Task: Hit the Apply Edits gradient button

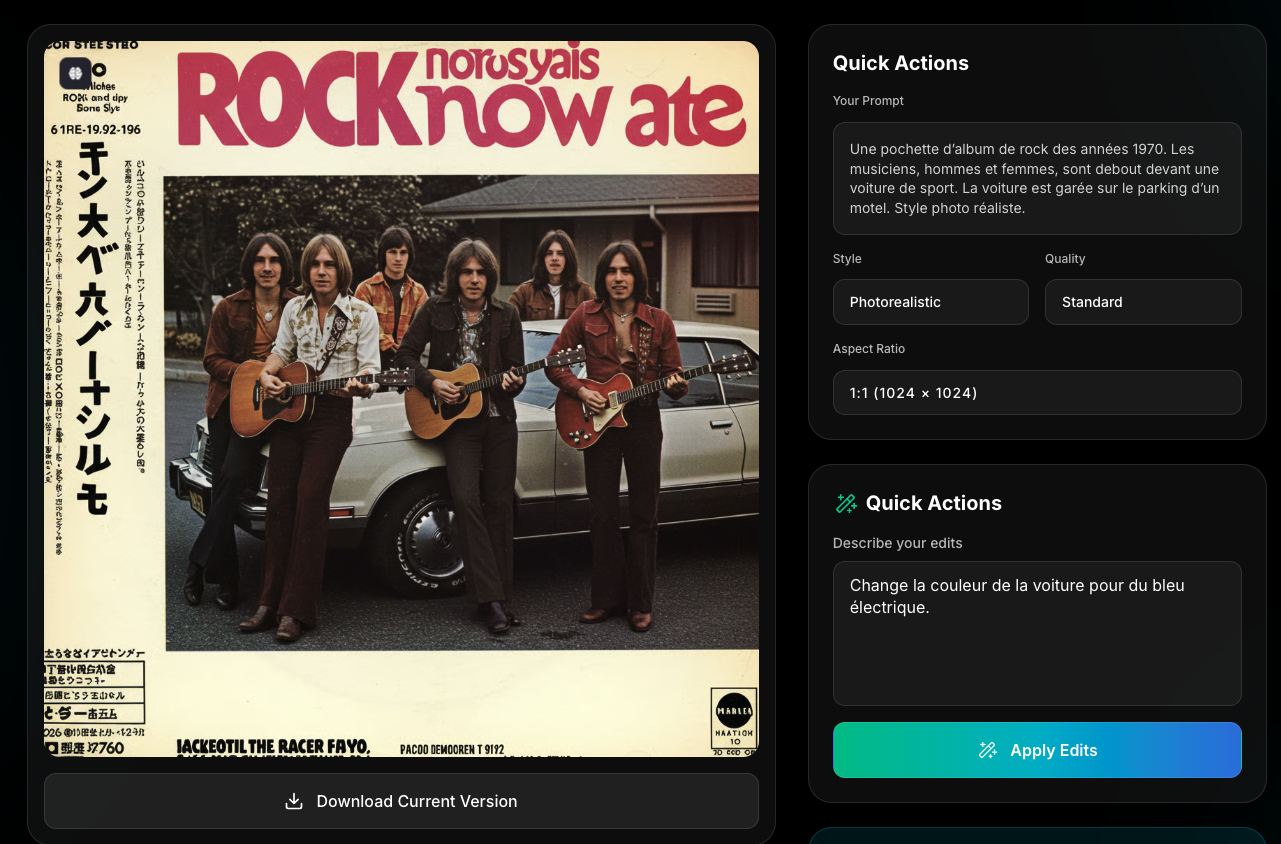Action: 1036,750
